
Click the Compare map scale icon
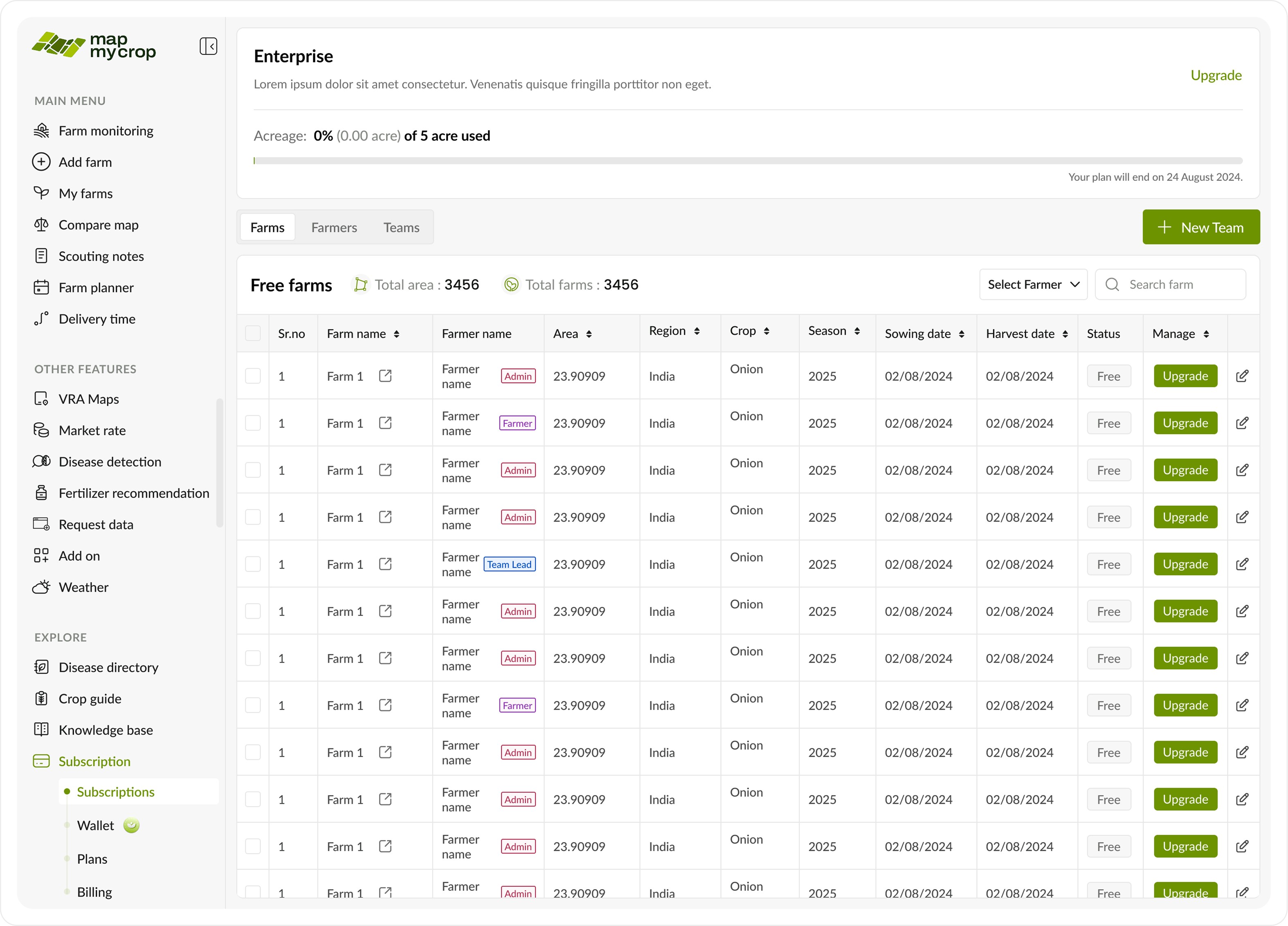tap(41, 225)
